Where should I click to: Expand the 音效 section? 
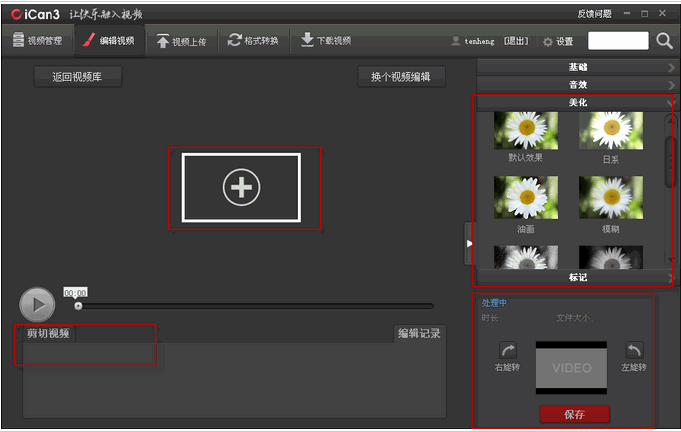[577, 85]
